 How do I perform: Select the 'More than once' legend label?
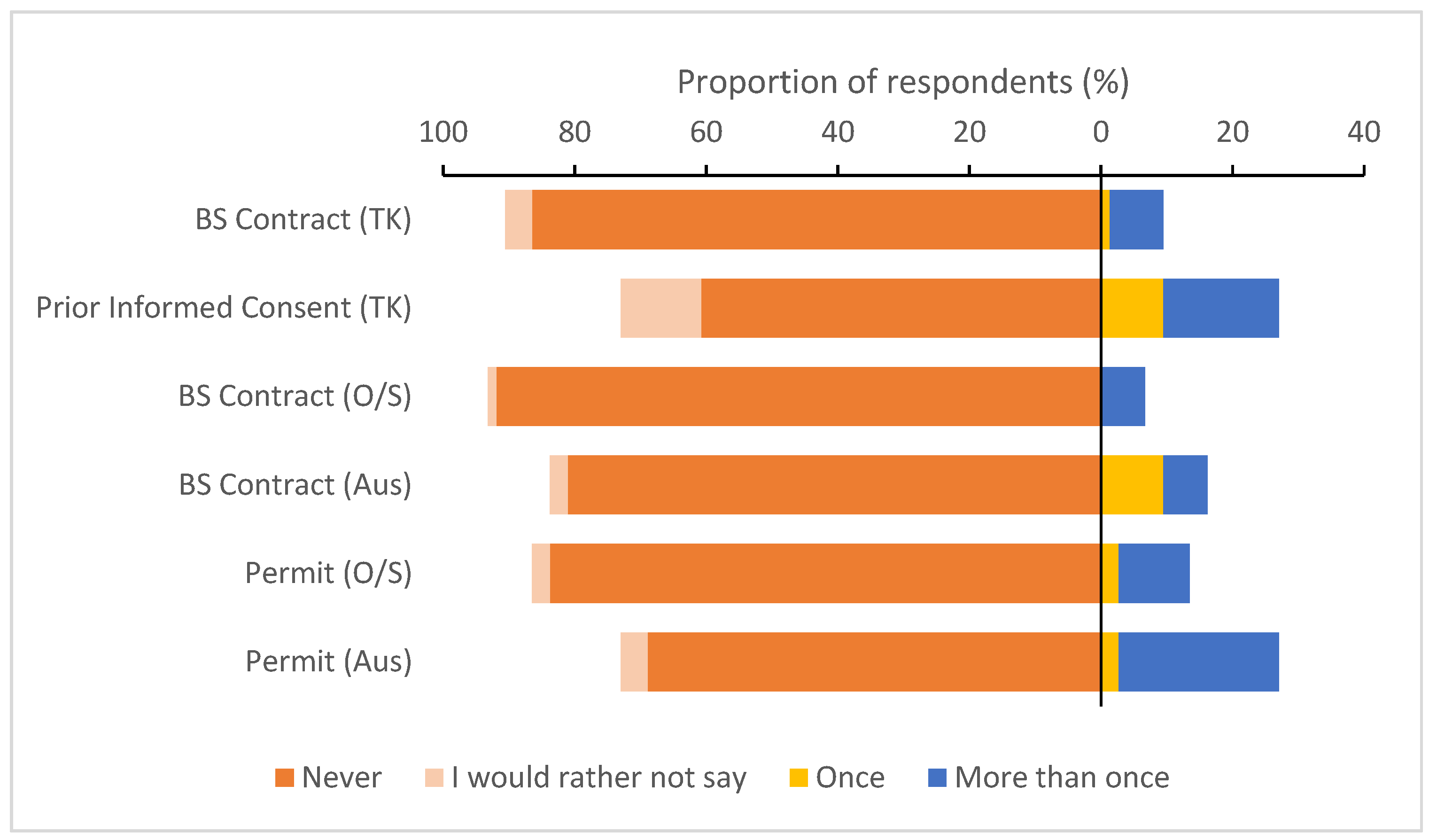pyautogui.click(x=1062, y=778)
